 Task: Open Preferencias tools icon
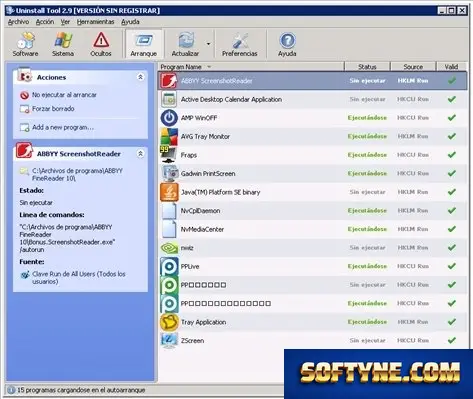240,44
